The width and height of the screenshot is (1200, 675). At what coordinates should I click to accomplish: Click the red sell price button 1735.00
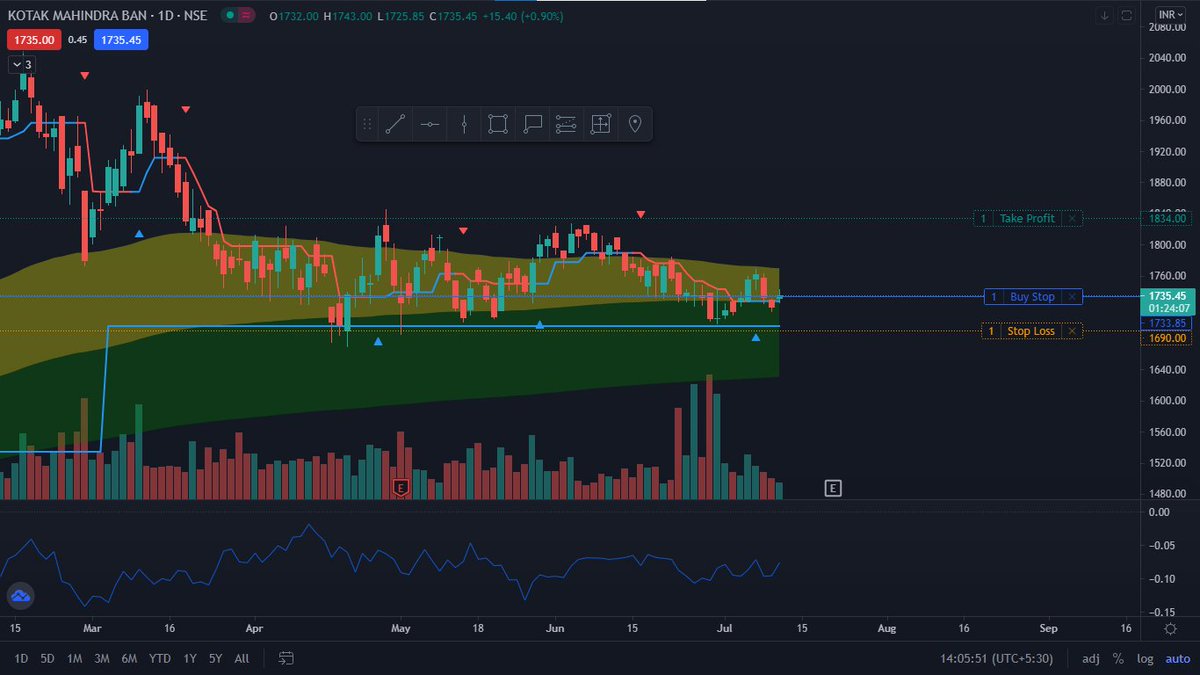tap(35, 39)
